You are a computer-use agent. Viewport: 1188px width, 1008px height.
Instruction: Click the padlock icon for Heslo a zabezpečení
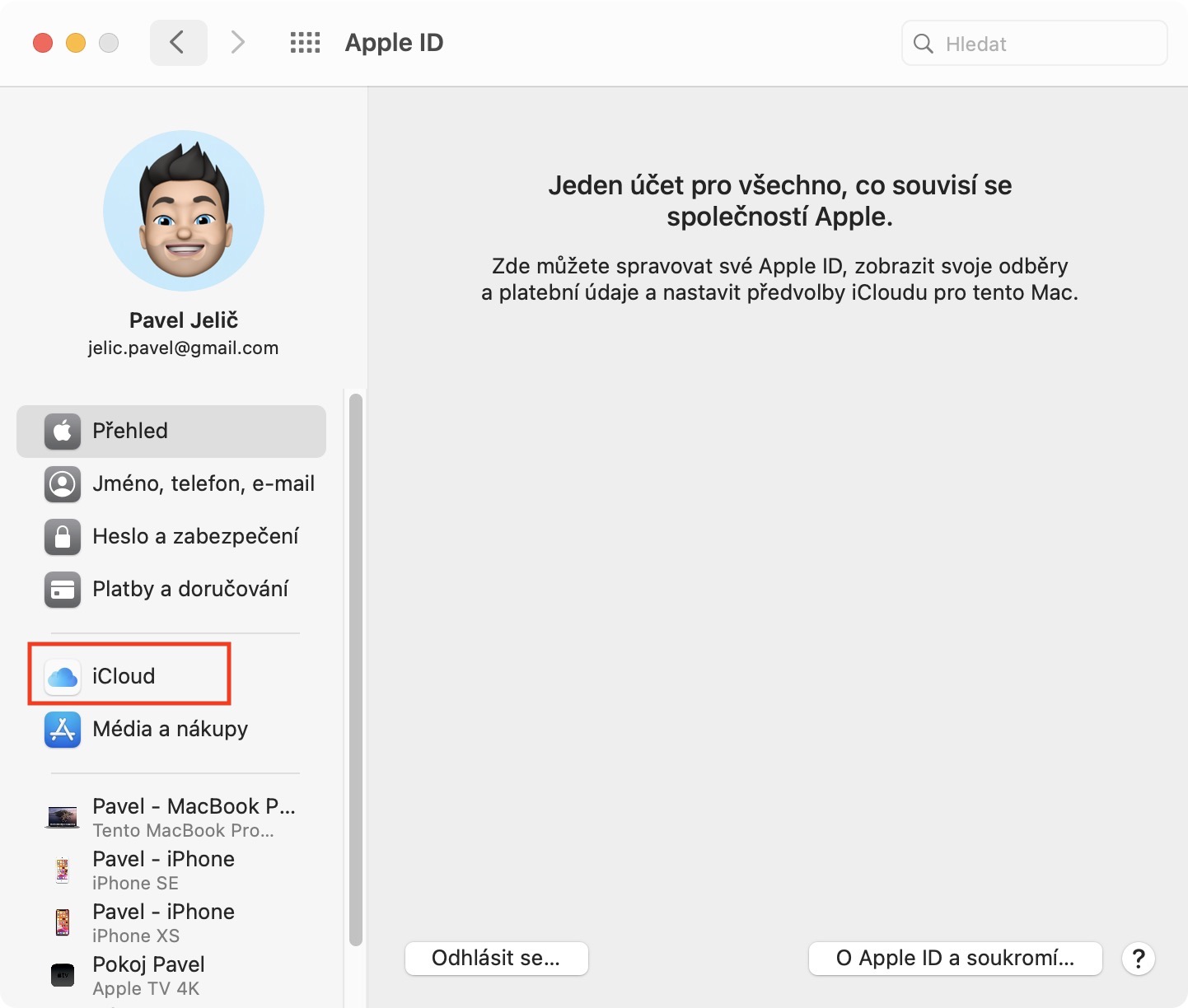tap(63, 537)
